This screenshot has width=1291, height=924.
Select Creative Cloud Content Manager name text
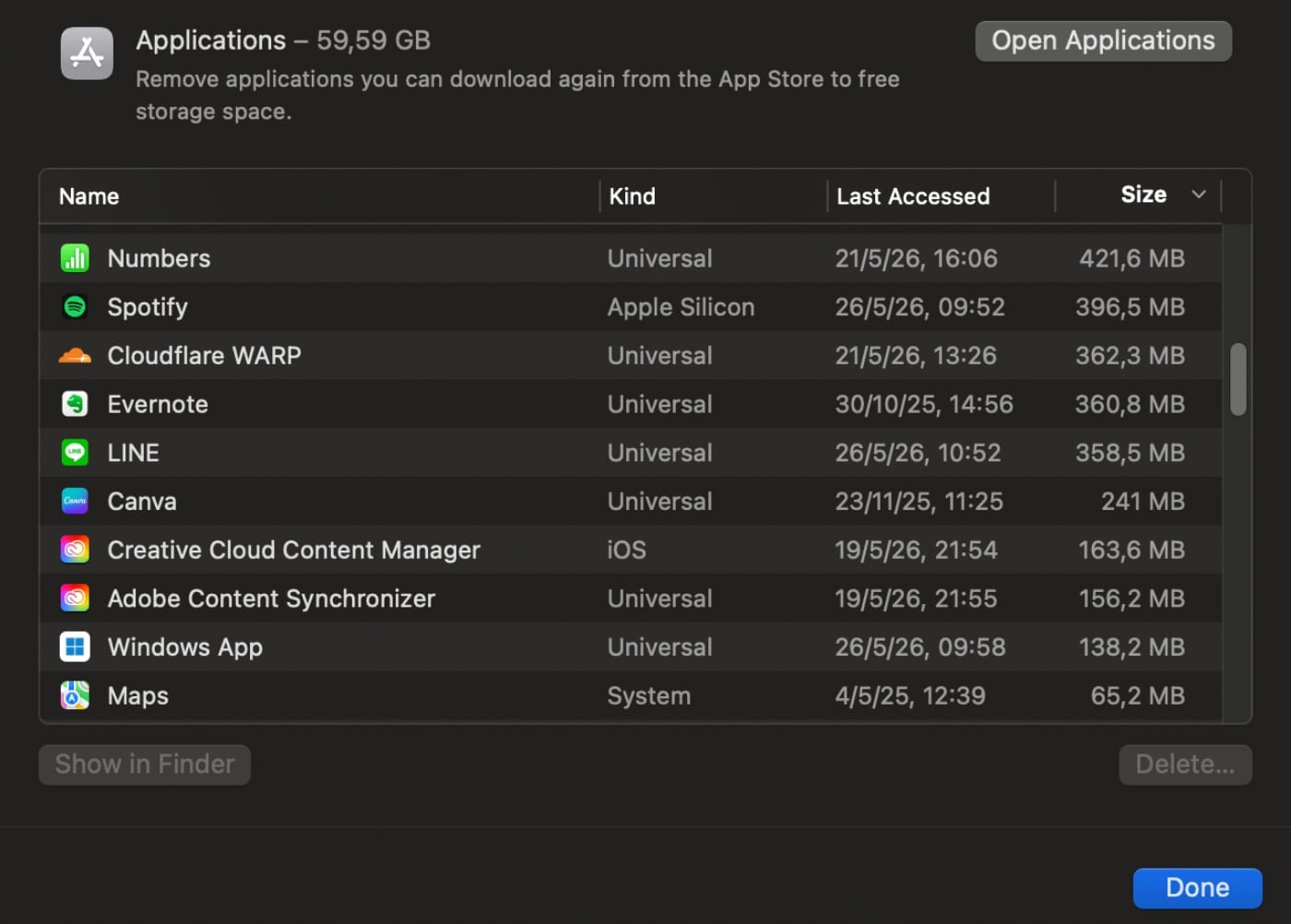pos(293,550)
